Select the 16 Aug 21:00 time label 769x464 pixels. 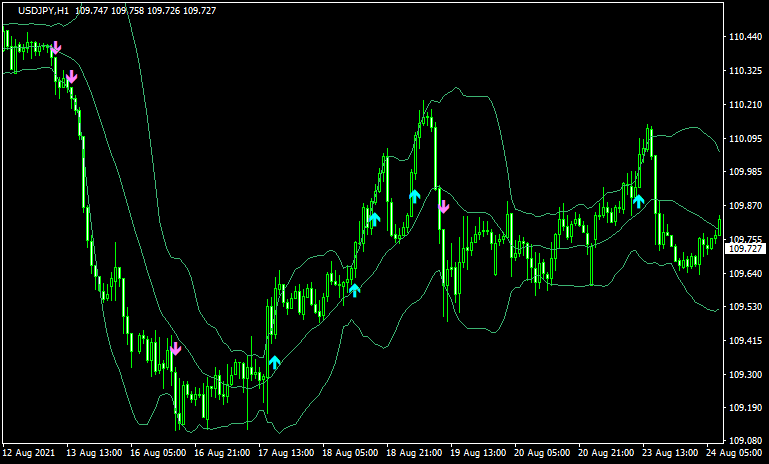(x=220, y=452)
